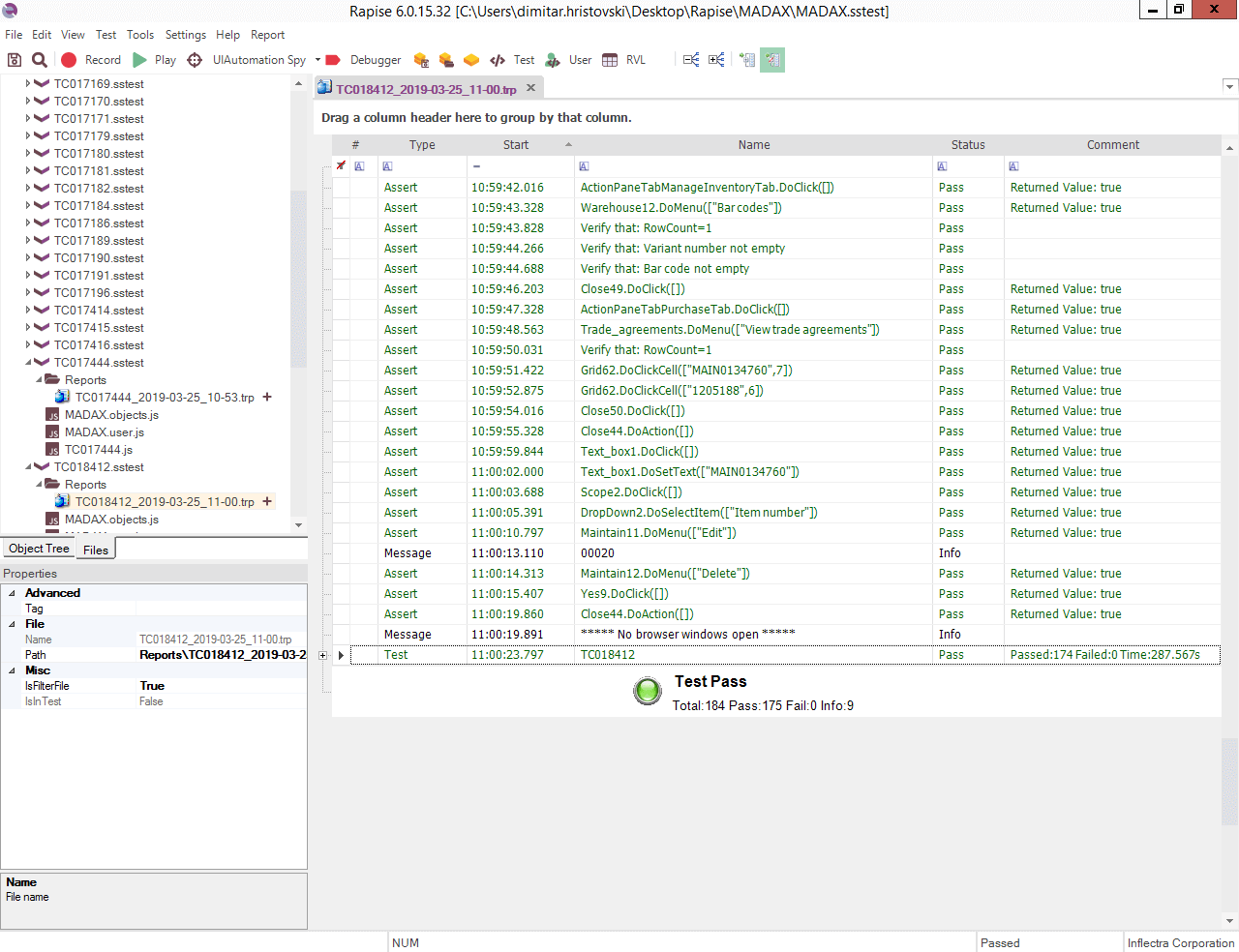
Task: Sort the grid by Status column header
Action: coord(968,145)
